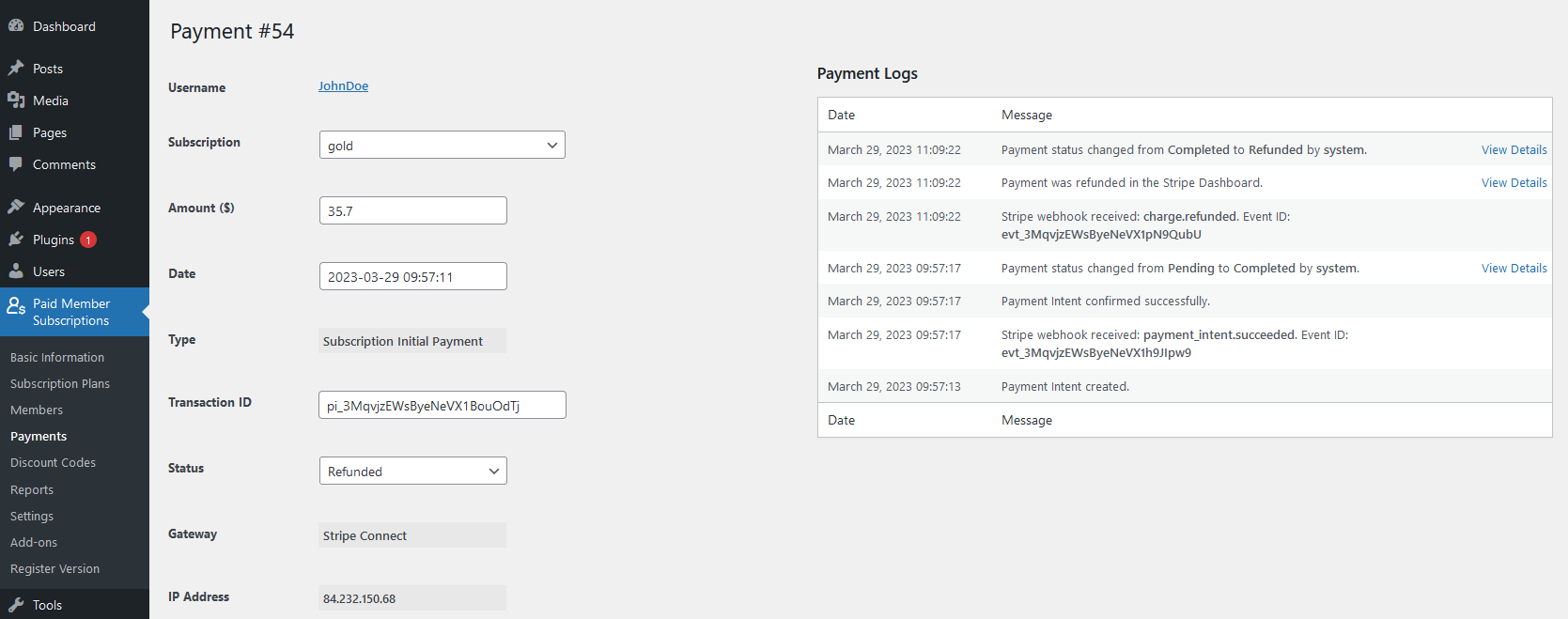Viewport: 1568px width, 619px height.
Task: Click the Pages document icon
Action: click(16, 132)
